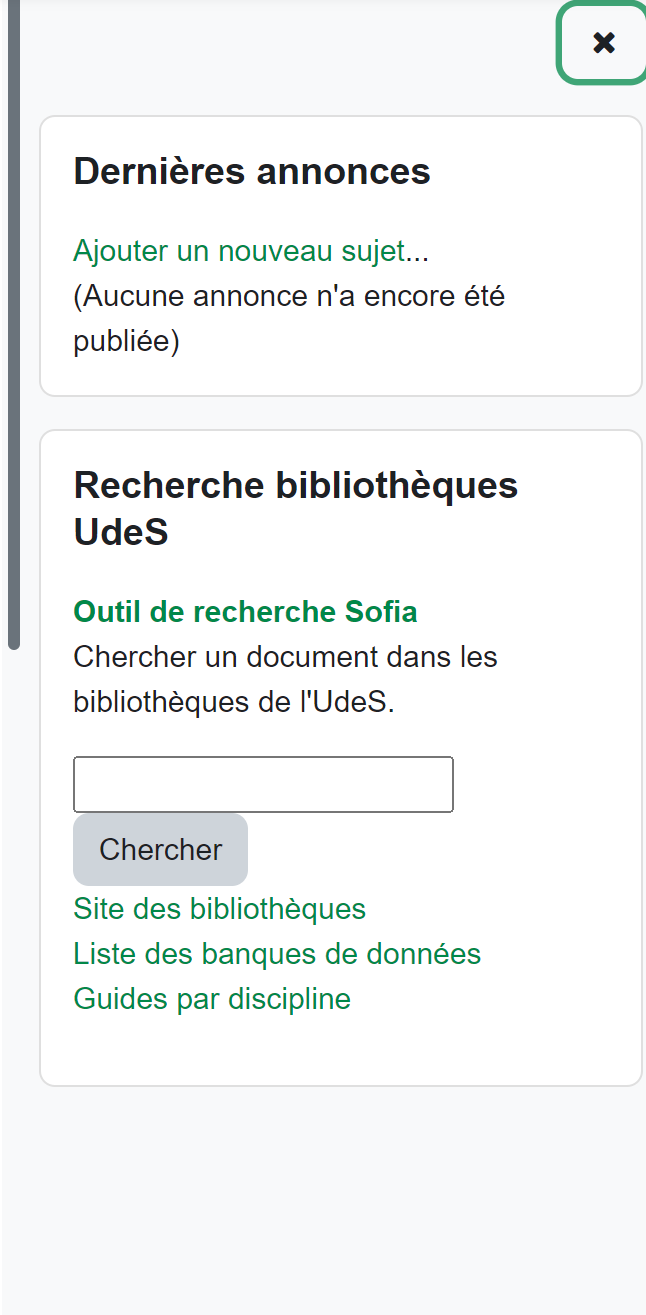Open the "Ajouter un nouveau sujet" link
Image resolution: width=646 pixels, height=1315 pixels.
click(x=238, y=251)
